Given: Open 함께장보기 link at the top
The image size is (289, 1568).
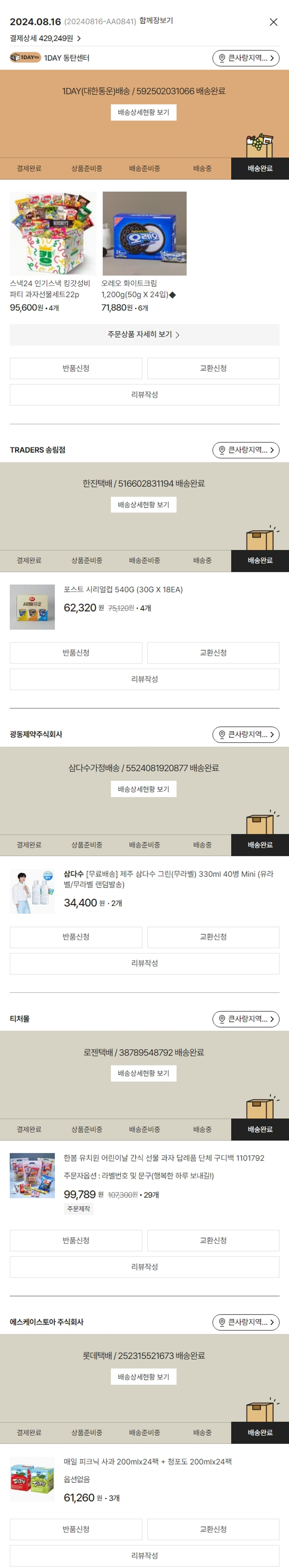Looking at the screenshot, I should click(156, 21).
